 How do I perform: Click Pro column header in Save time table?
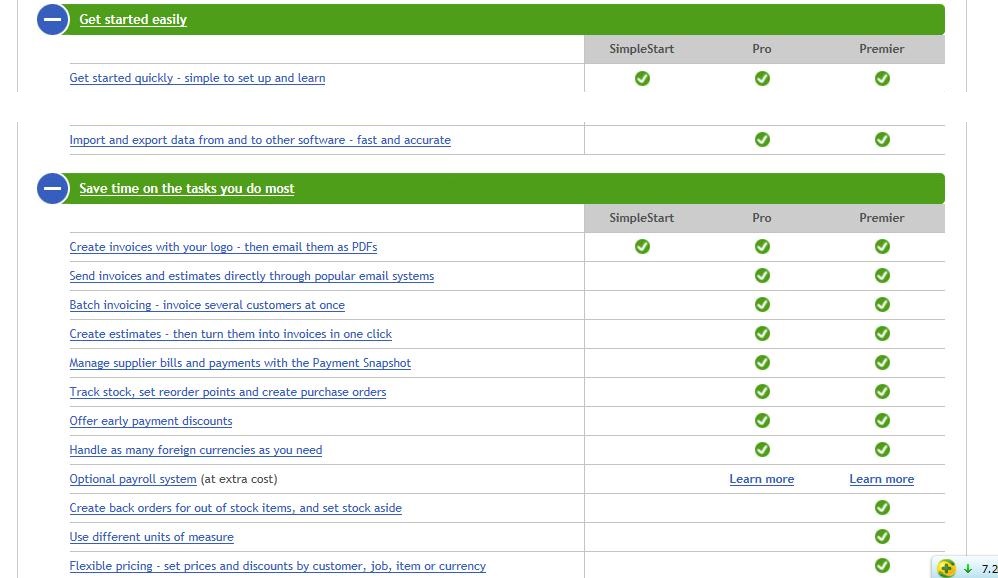pyautogui.click(x=762, y=218)
